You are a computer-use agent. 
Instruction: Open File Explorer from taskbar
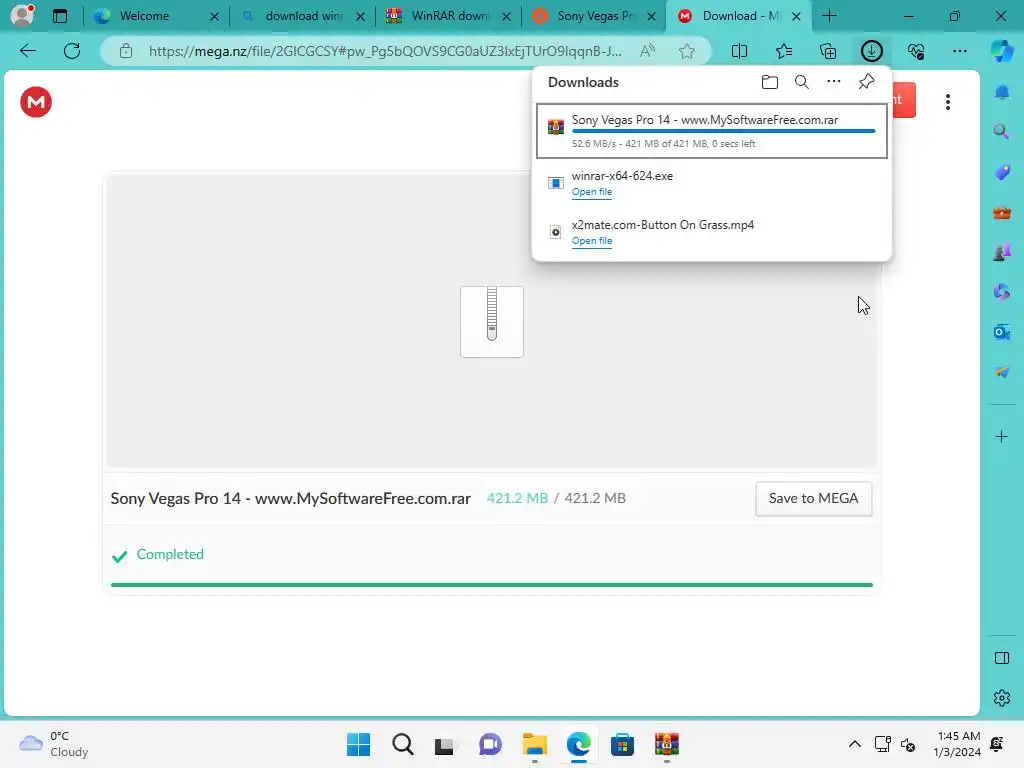coord(535,744)
